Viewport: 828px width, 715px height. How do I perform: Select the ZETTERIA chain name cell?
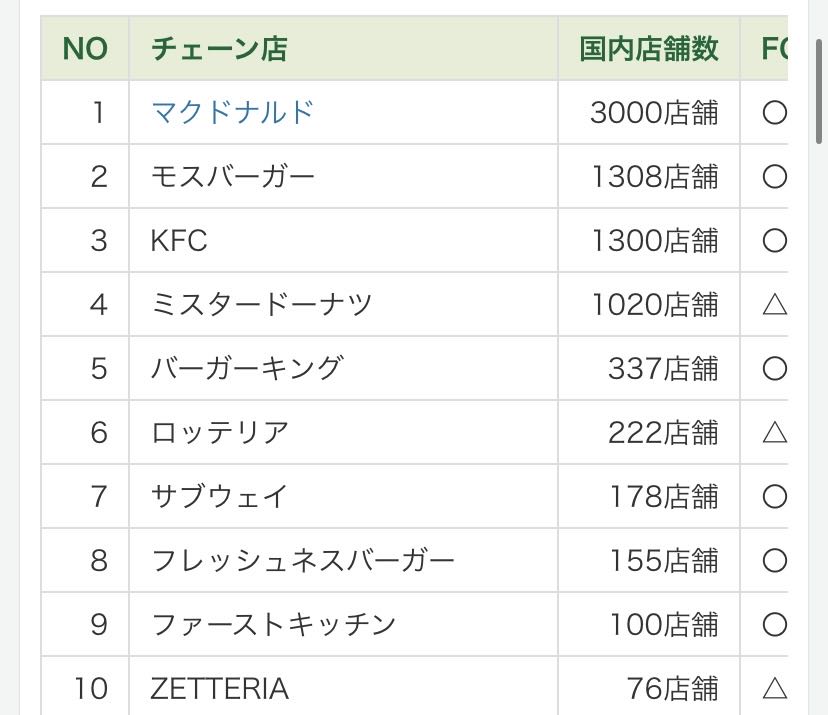click(220, 688)
